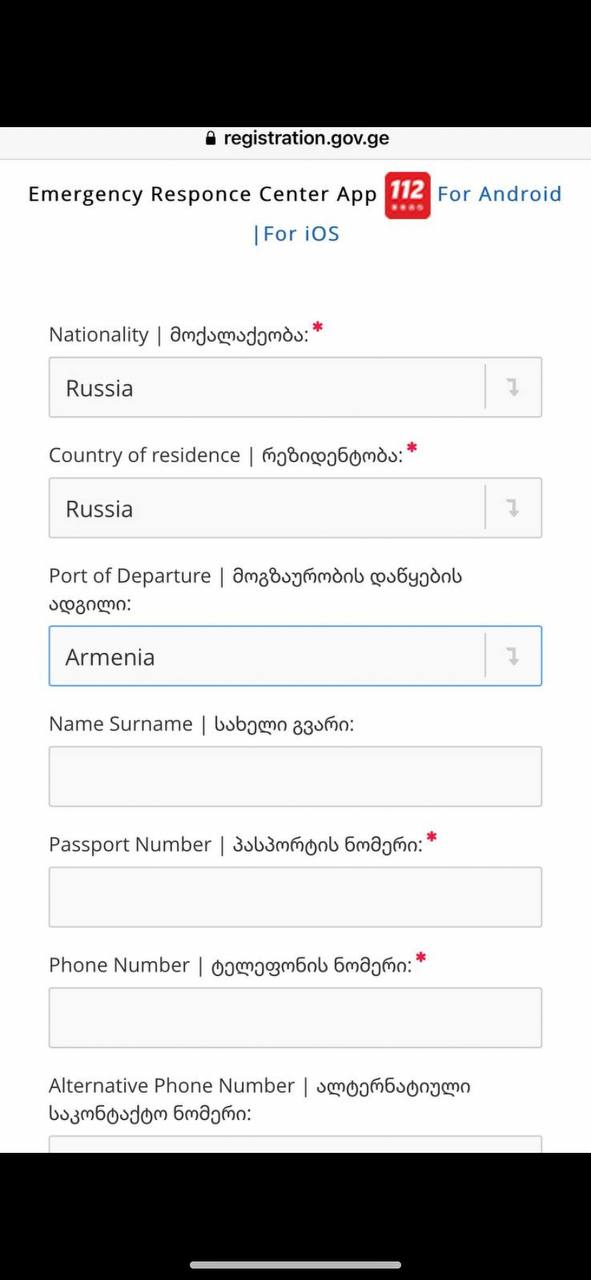This screenshot has width=591, height=1280.
Task: Tap the registration.gov.ge address text
Action: 306,139
